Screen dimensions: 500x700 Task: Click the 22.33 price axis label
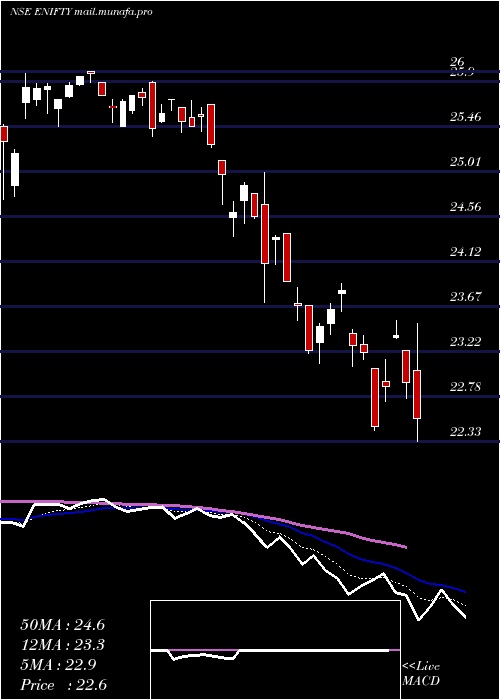pos(465,431)
